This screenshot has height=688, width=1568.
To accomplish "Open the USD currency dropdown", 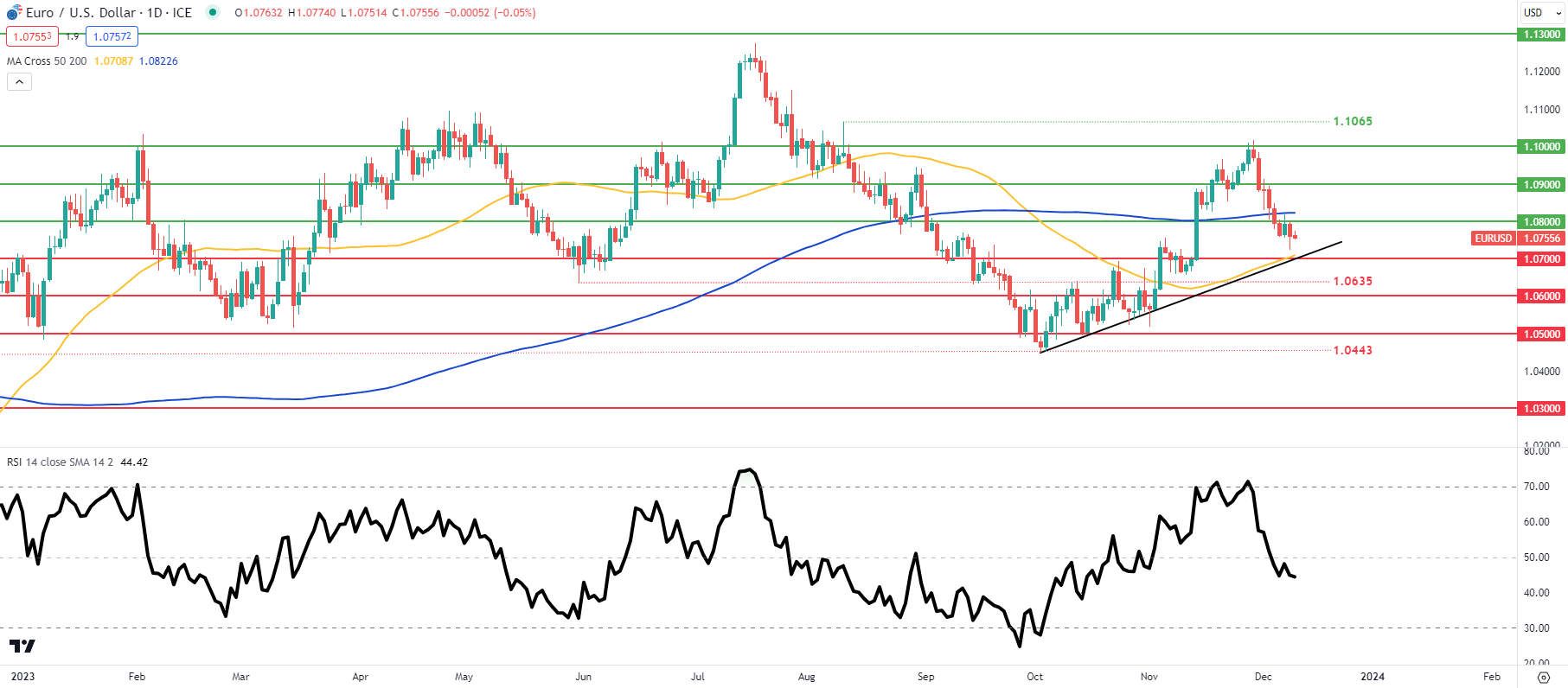I will pos(1542,12).
